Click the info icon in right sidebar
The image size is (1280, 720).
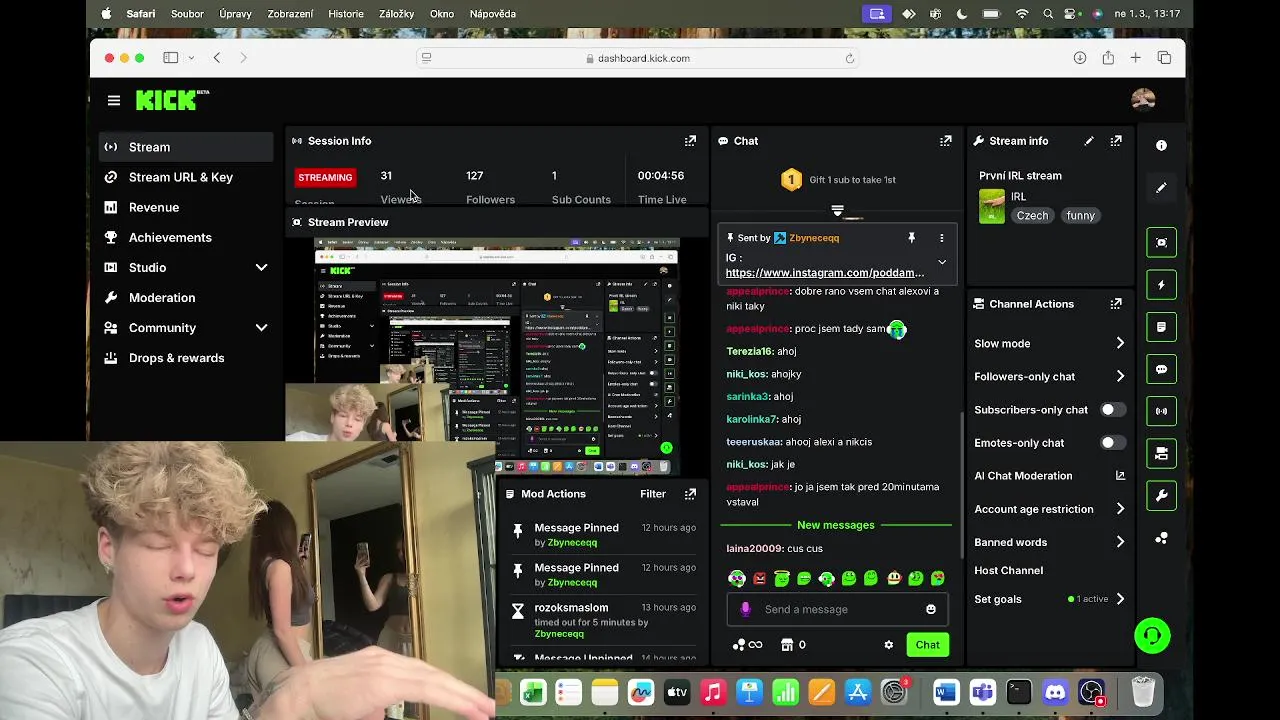tap(1161, 146)
